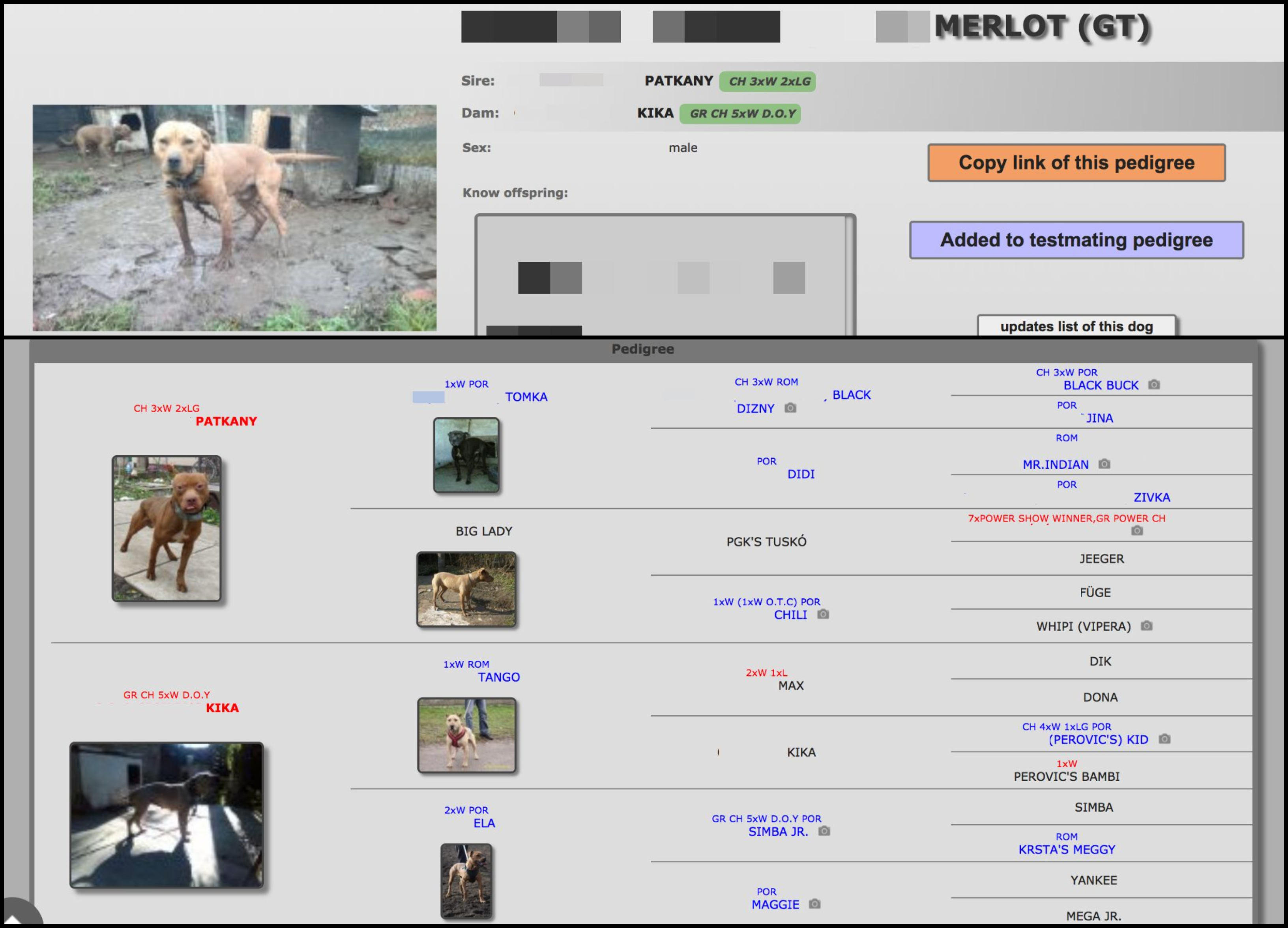The height and width of the screenshot is (928, 1288).
Task: Open MAGGIE pedigree link
Action: click(x=775, y=905)
